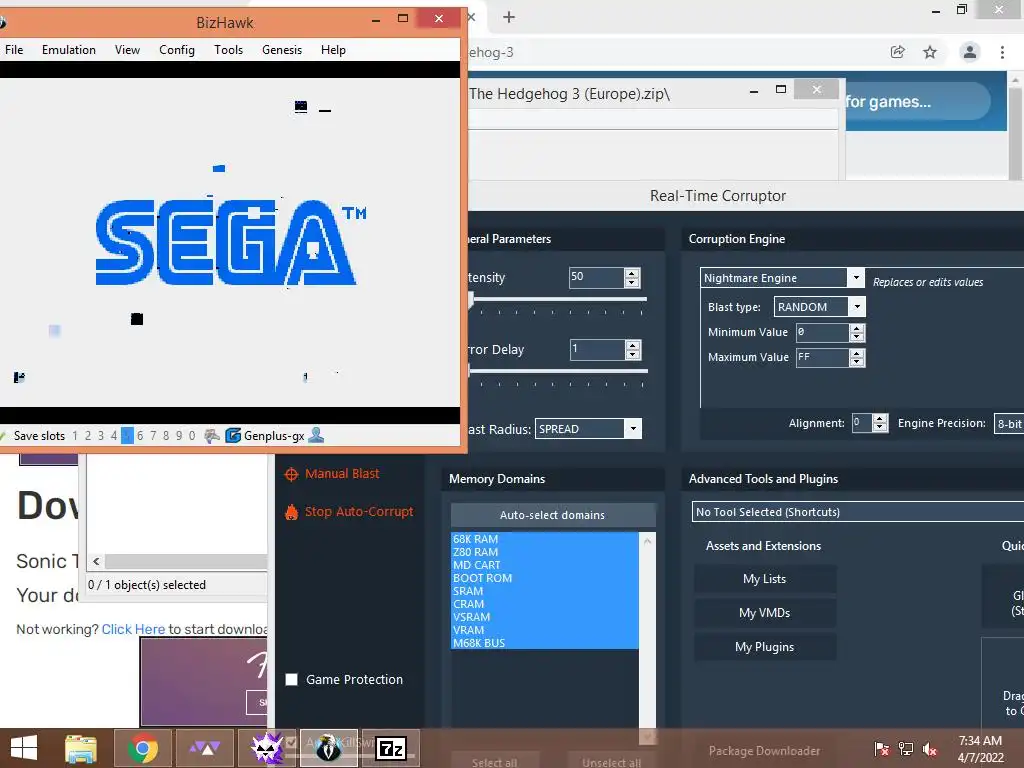Increase Maximum Value with the spinner

click(857, 353)
